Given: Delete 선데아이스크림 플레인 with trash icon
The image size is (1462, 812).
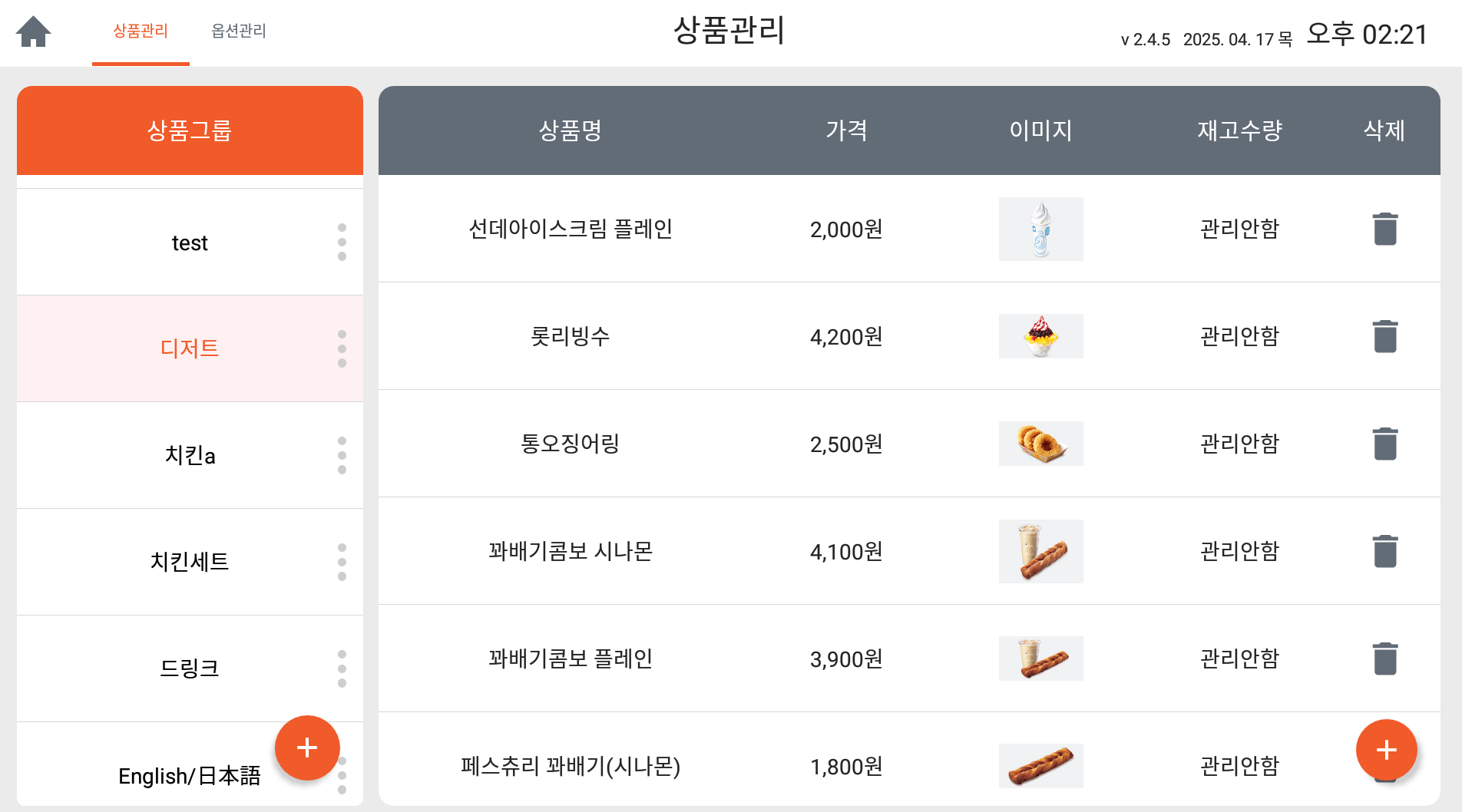Looking at the screenshot, I should [x=1385, y=229].
